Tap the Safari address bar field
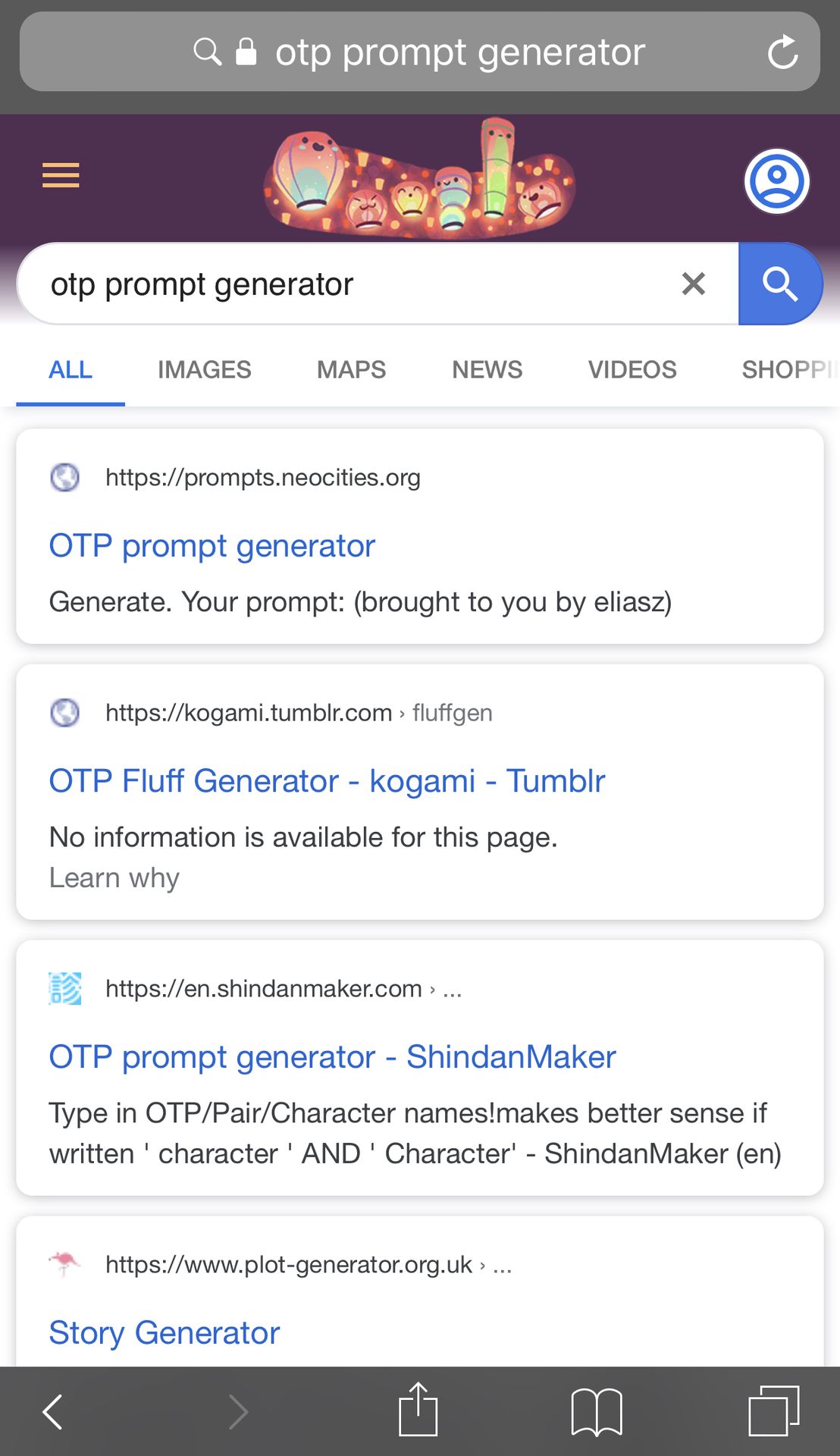The width and height of the screenshot is (840, 1456). (x=420, y=52)
